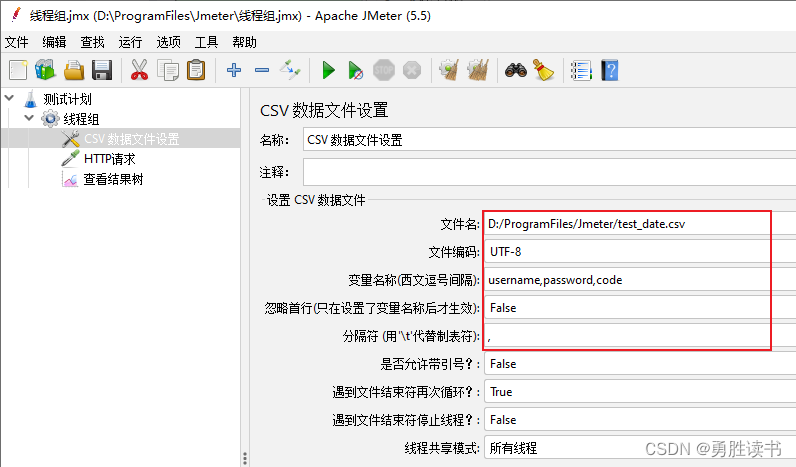This screenshot has width=796, height=467.
Task: Collapse all with the minus icon
Action: 262,70
